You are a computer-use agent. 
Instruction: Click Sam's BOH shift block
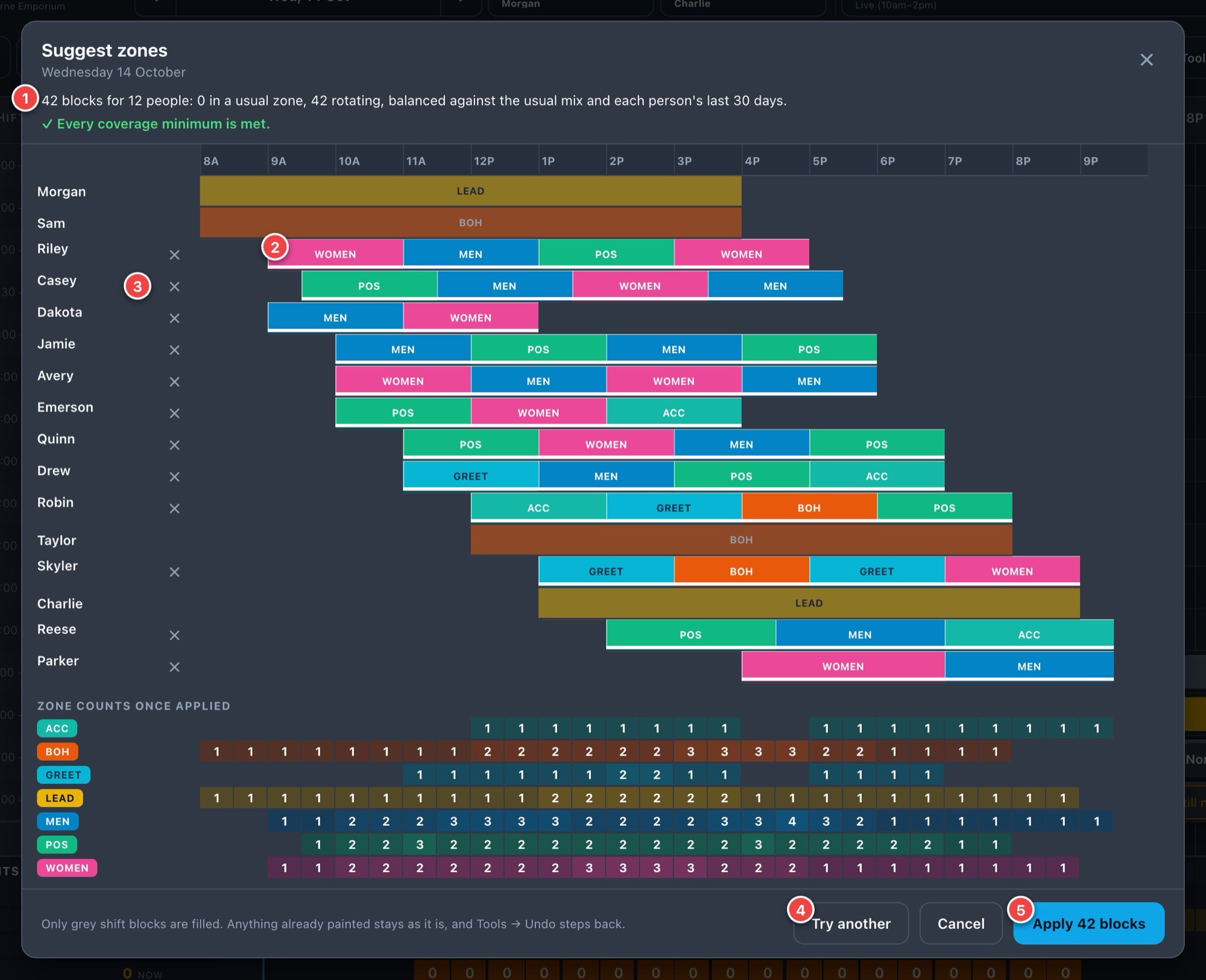[470, 223]
